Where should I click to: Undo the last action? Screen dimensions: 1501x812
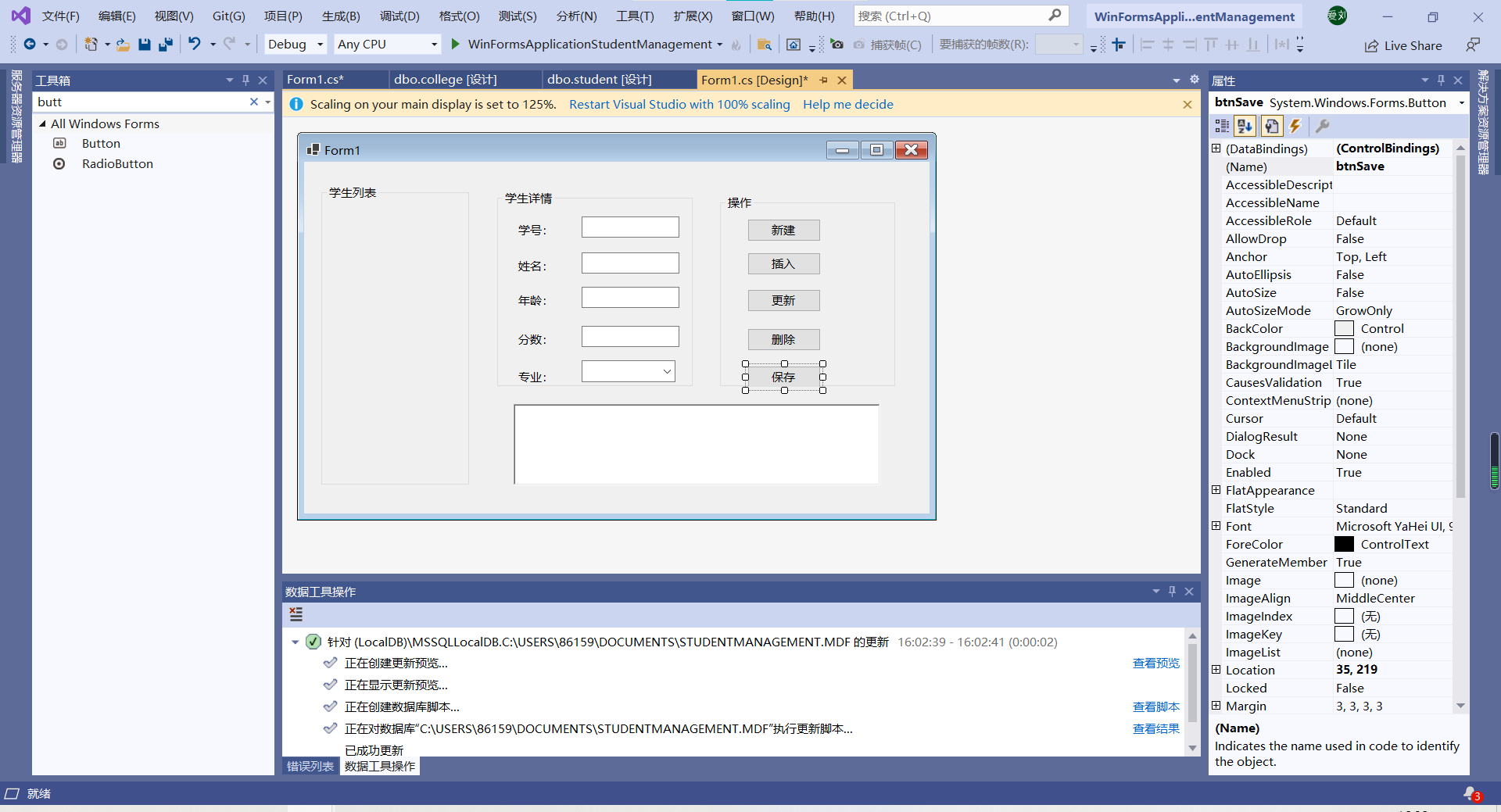(195, 45)
